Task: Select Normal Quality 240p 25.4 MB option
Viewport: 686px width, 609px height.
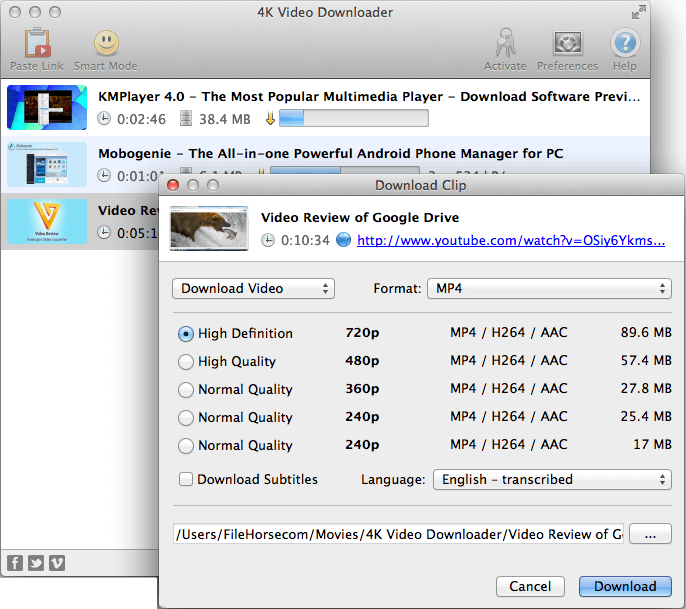Action: point(186,418)
